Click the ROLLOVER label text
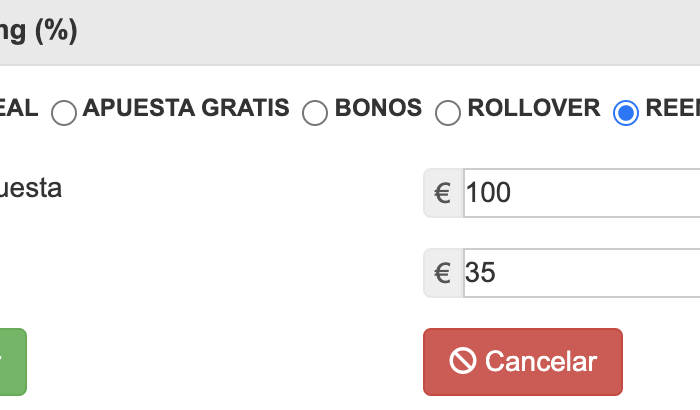Screen dimensions: 700x410 click(x=534, y=108)
